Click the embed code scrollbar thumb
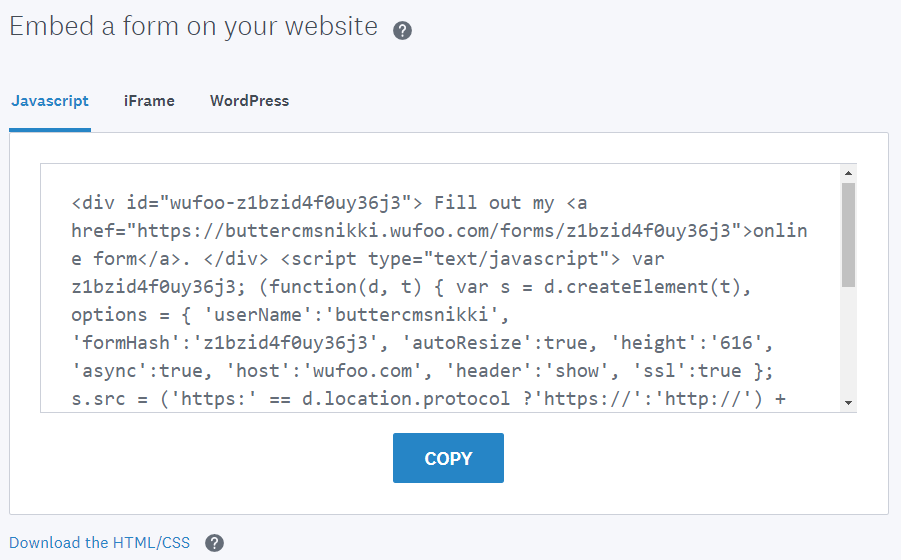 tap(848, 234)
